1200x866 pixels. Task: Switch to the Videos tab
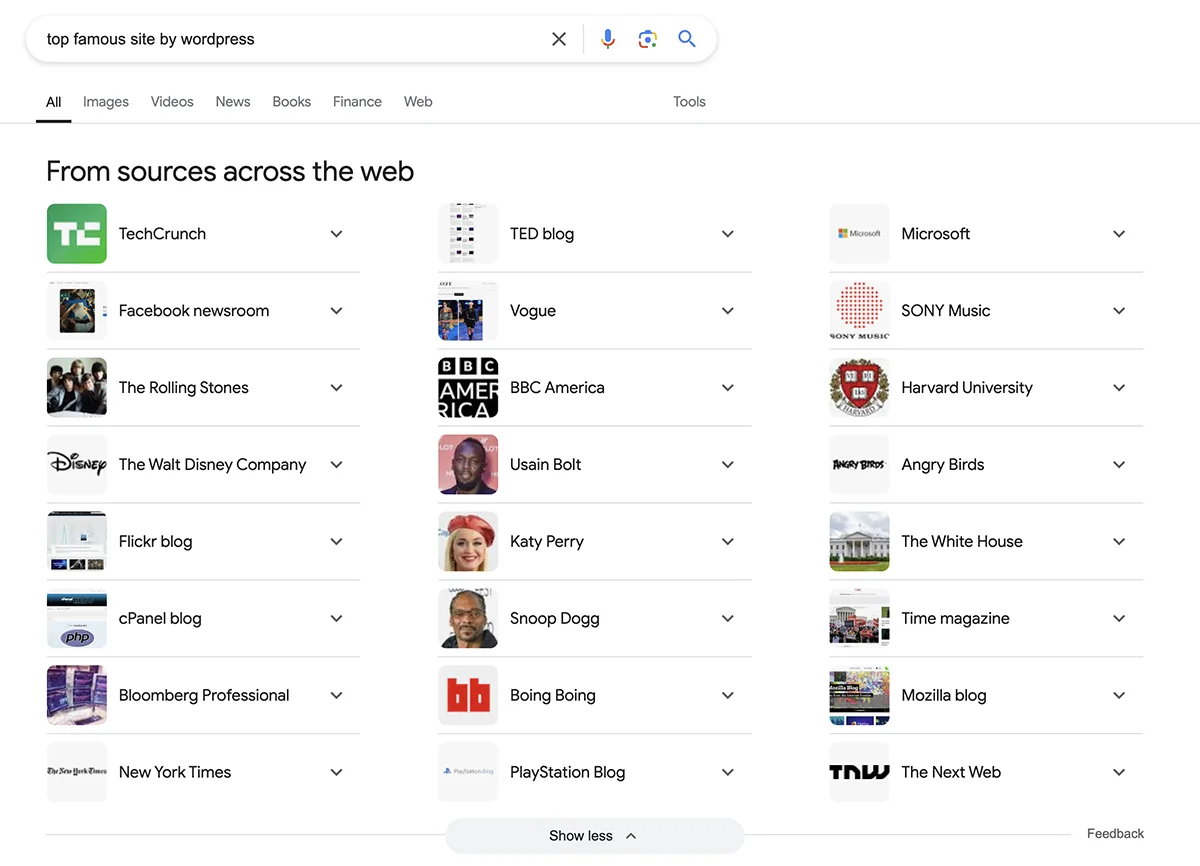click(x=172, y=102)
